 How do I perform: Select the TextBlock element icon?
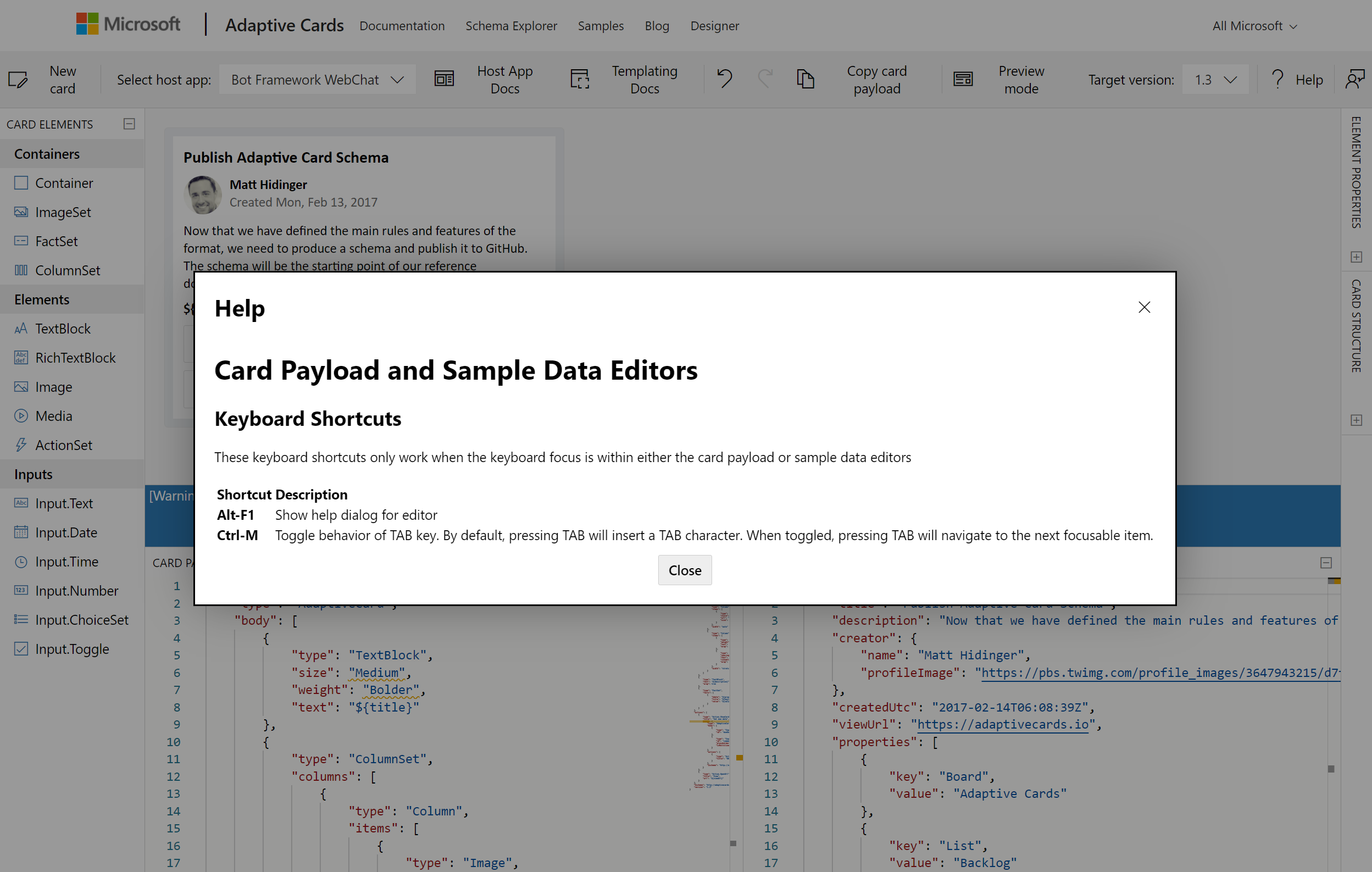point(21,328)
